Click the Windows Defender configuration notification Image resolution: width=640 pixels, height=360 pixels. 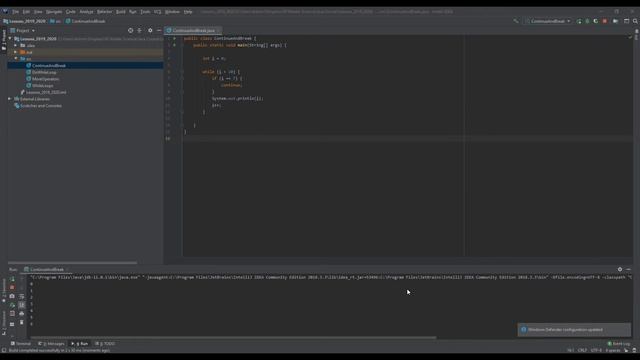click(x=574, y=330)
